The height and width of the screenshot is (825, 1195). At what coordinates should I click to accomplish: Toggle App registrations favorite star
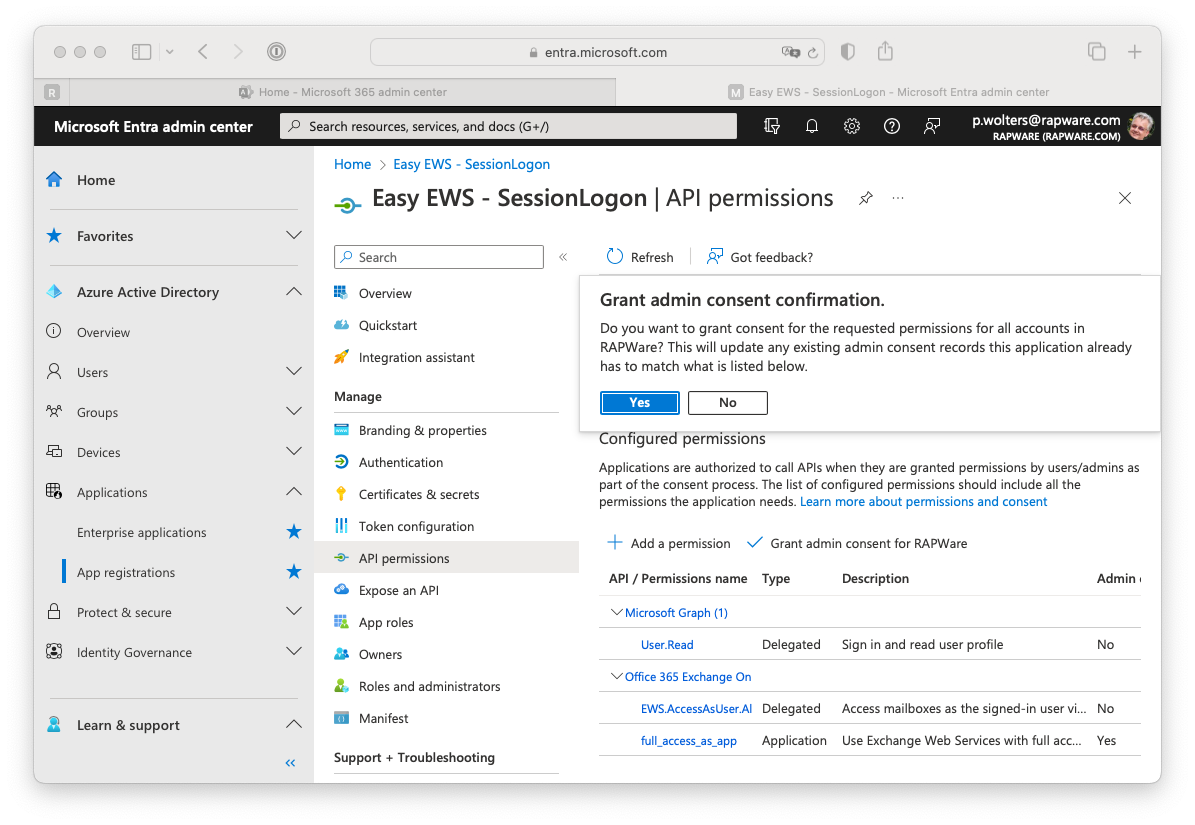click(293, 571)
